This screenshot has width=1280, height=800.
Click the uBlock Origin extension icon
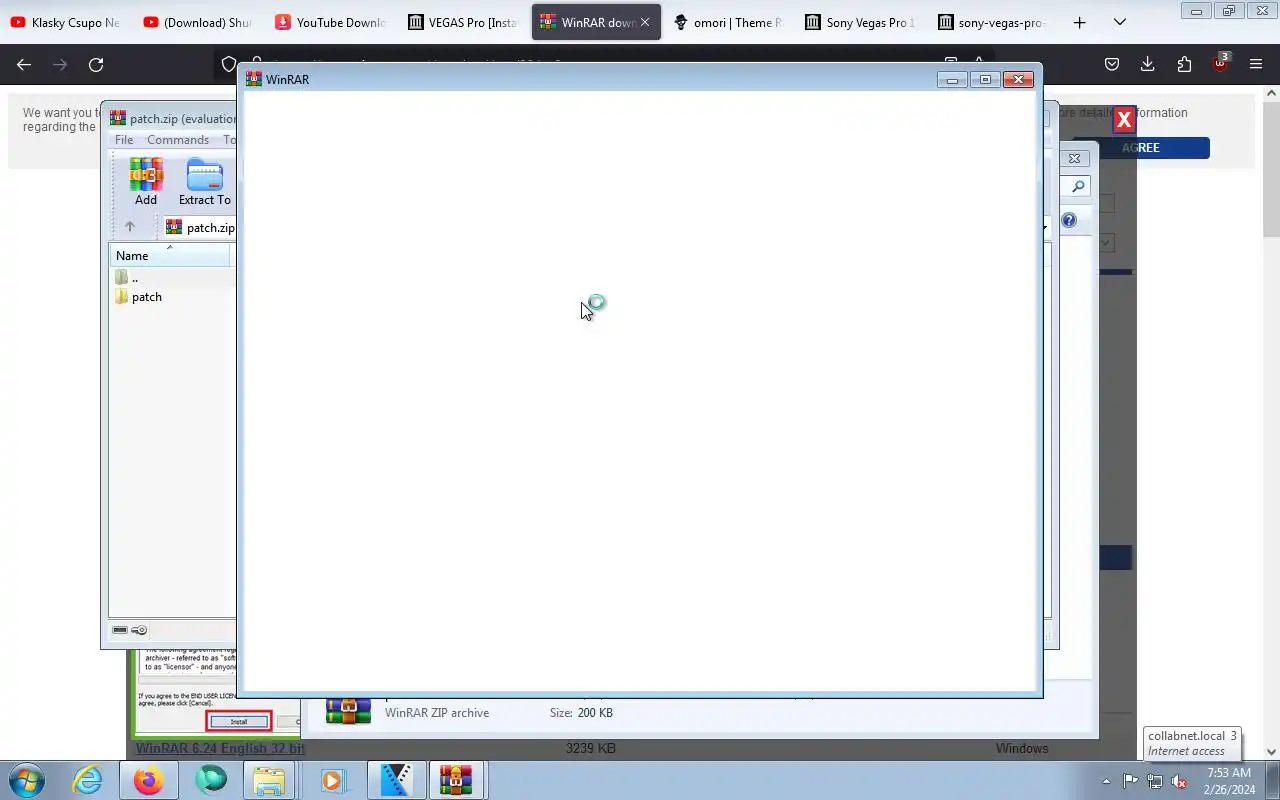click(1220, 63)
